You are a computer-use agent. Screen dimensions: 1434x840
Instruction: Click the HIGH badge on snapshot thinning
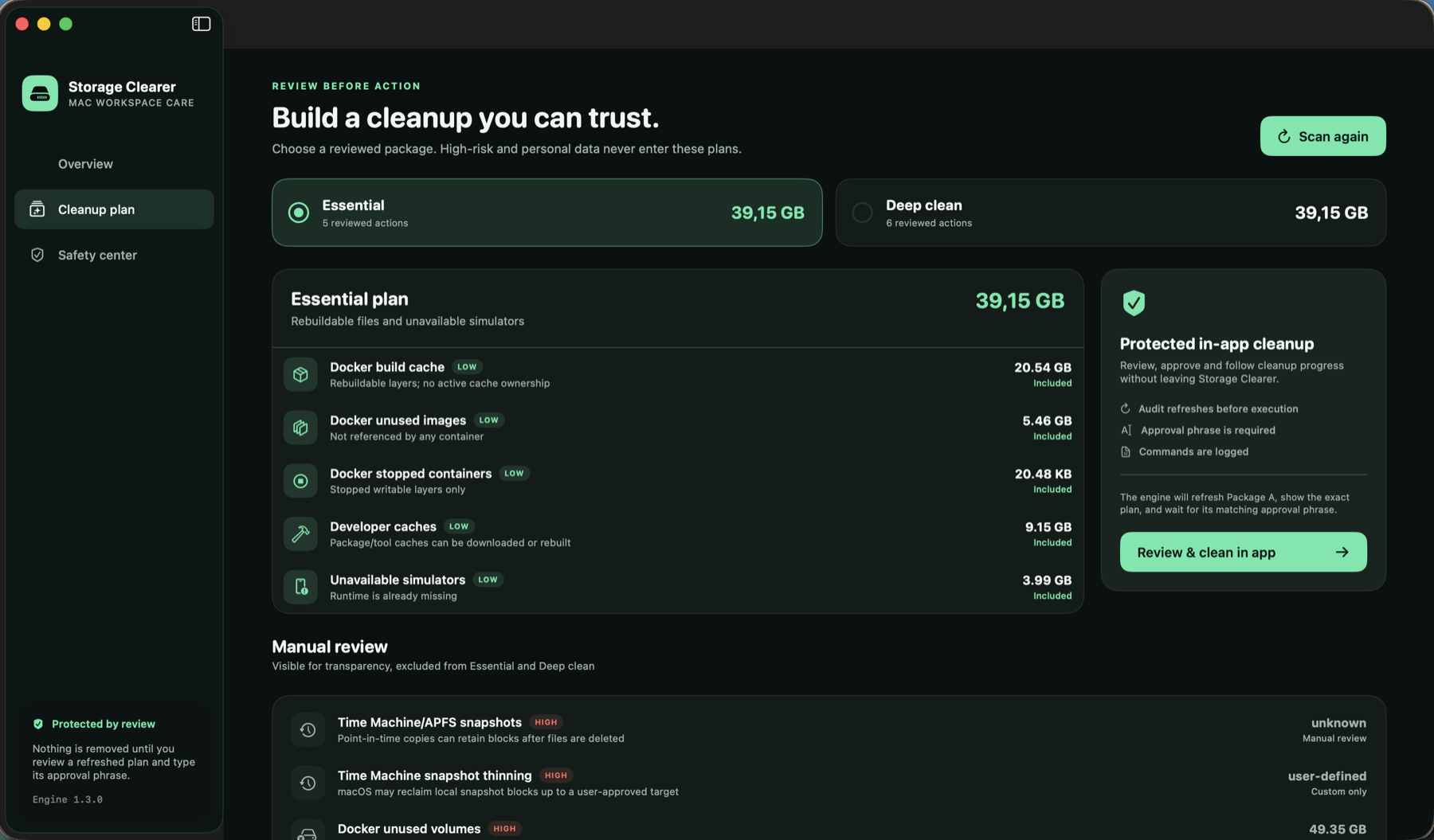pyautogui.click(x=556, y=776)
